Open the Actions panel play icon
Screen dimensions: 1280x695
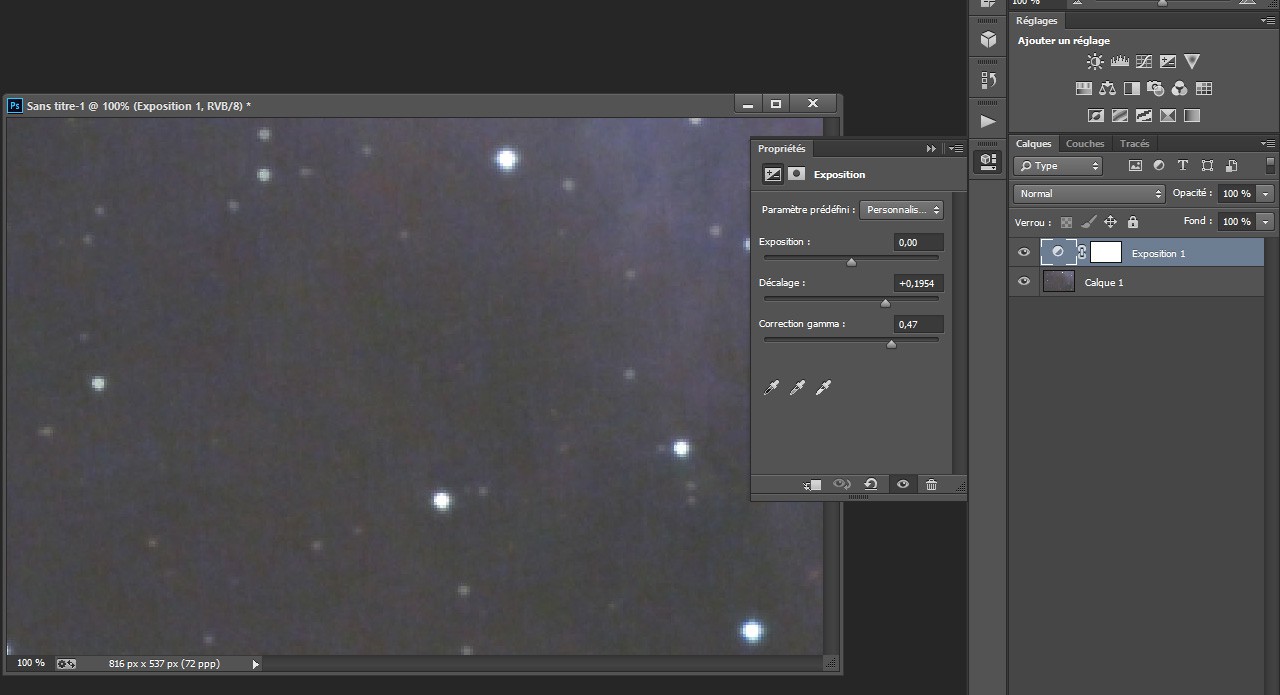coord(988,121)
